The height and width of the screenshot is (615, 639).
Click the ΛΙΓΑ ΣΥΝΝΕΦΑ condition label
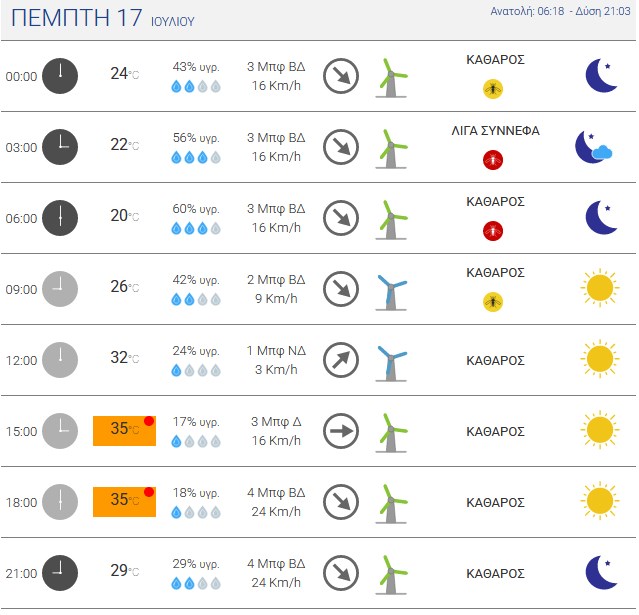496,131
